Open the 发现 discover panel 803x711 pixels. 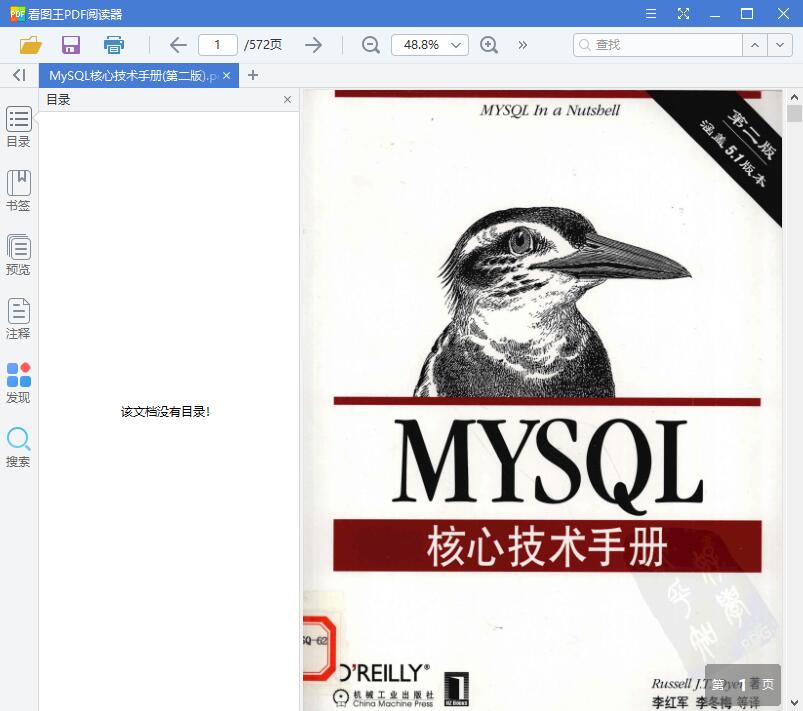pyautogui.click(x=18, y=383)
